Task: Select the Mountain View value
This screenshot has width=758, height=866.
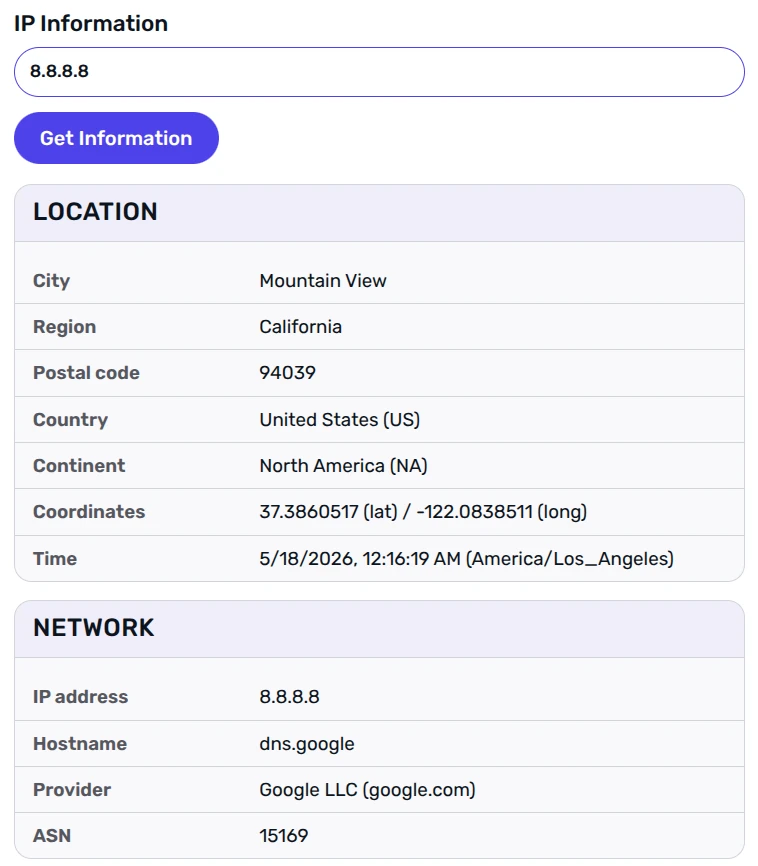Action: (x=323, y=281)
